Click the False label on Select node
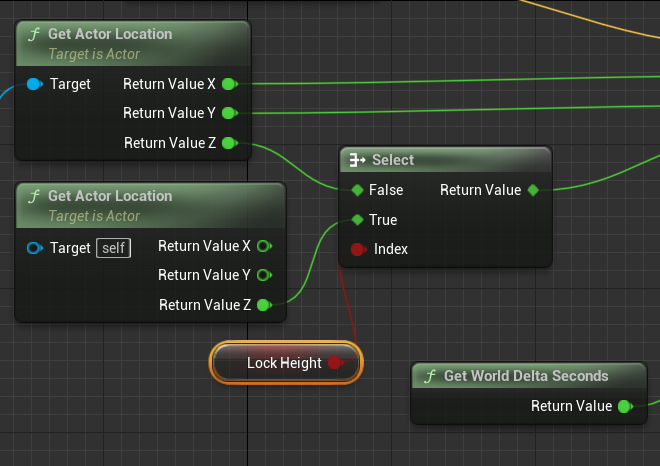Screen dimensions: 660x466 point(386,190)
